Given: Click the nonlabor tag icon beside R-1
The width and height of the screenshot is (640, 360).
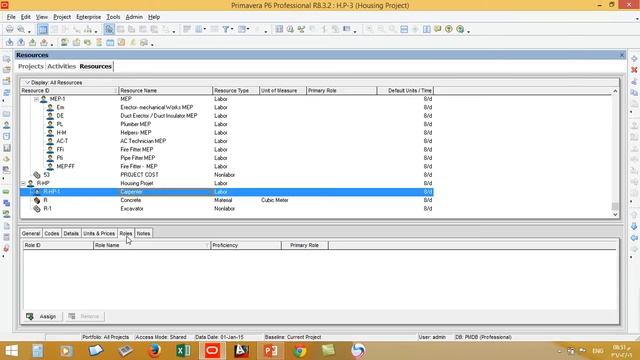Looking at the screenshot, I should click(37, 209).
